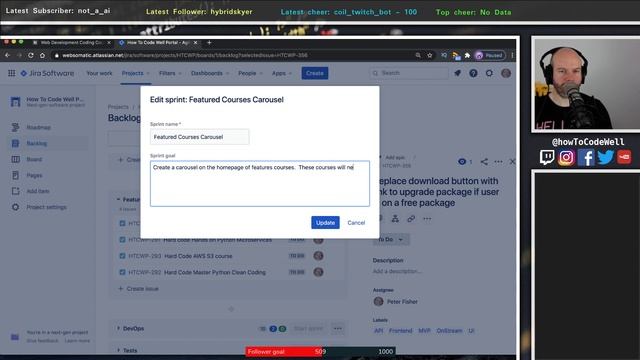Open the browser extensions puzzle icon
Image resolution: width=640 pixels, height=360 pixels.
point(467,55)
